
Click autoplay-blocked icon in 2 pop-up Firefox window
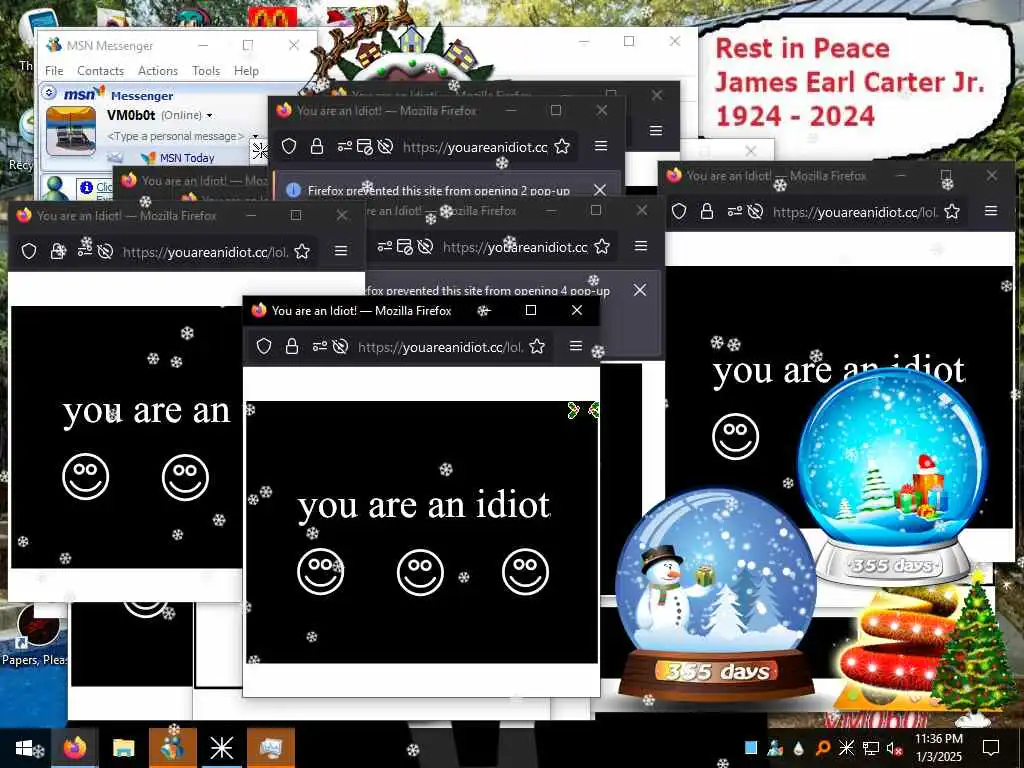385,146
